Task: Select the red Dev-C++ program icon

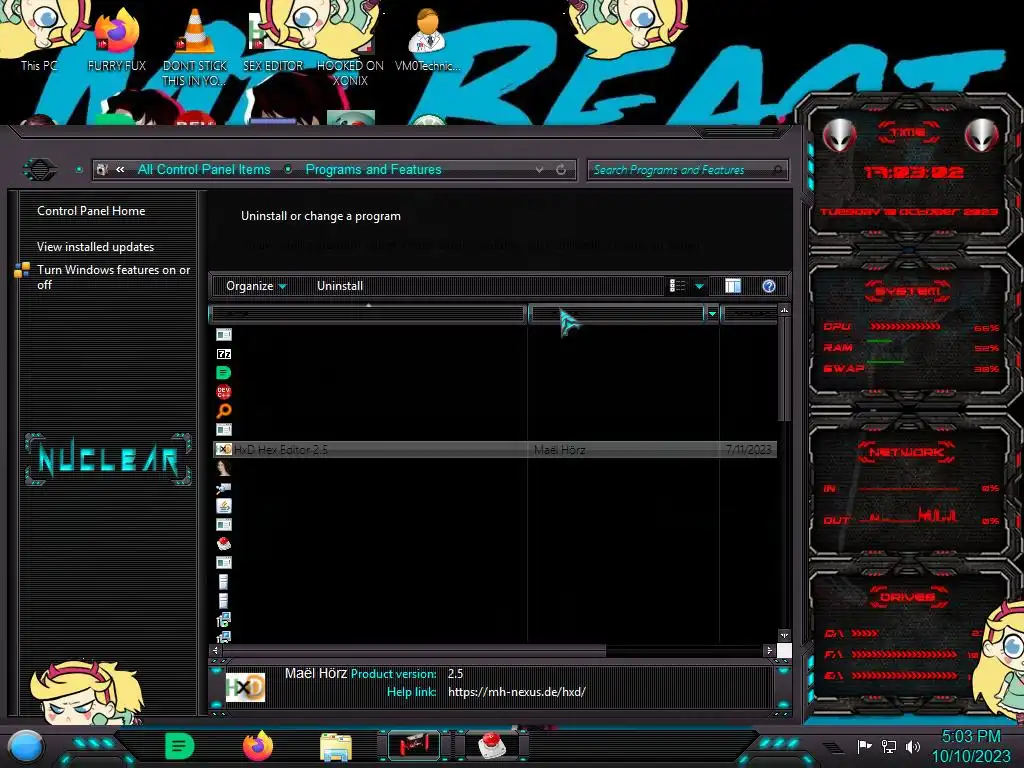Action: 223,392
